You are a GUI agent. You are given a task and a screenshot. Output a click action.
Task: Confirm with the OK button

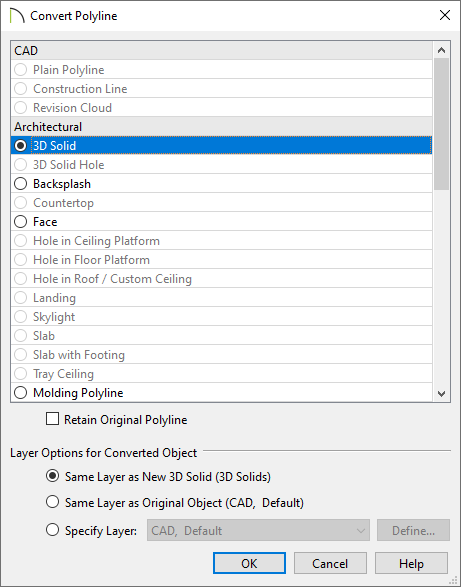[249, 563]
